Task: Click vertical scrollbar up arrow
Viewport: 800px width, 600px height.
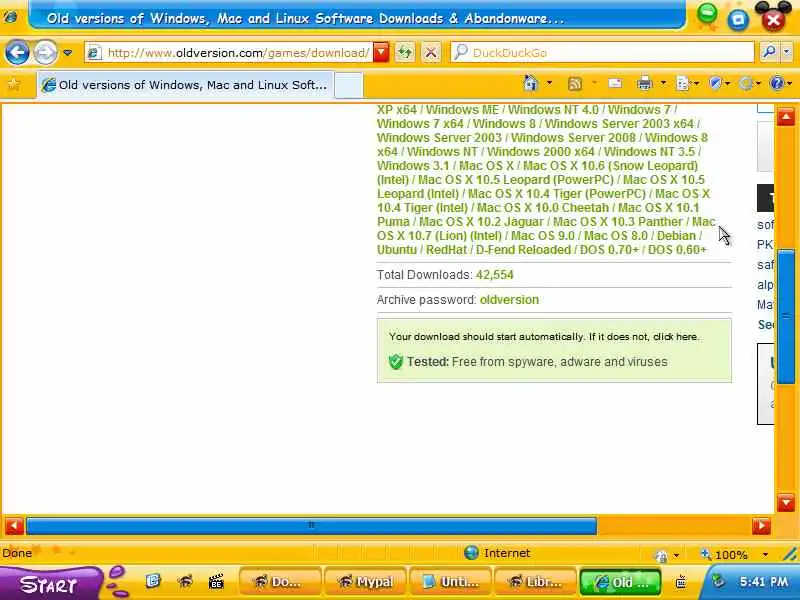Action: 786,117
